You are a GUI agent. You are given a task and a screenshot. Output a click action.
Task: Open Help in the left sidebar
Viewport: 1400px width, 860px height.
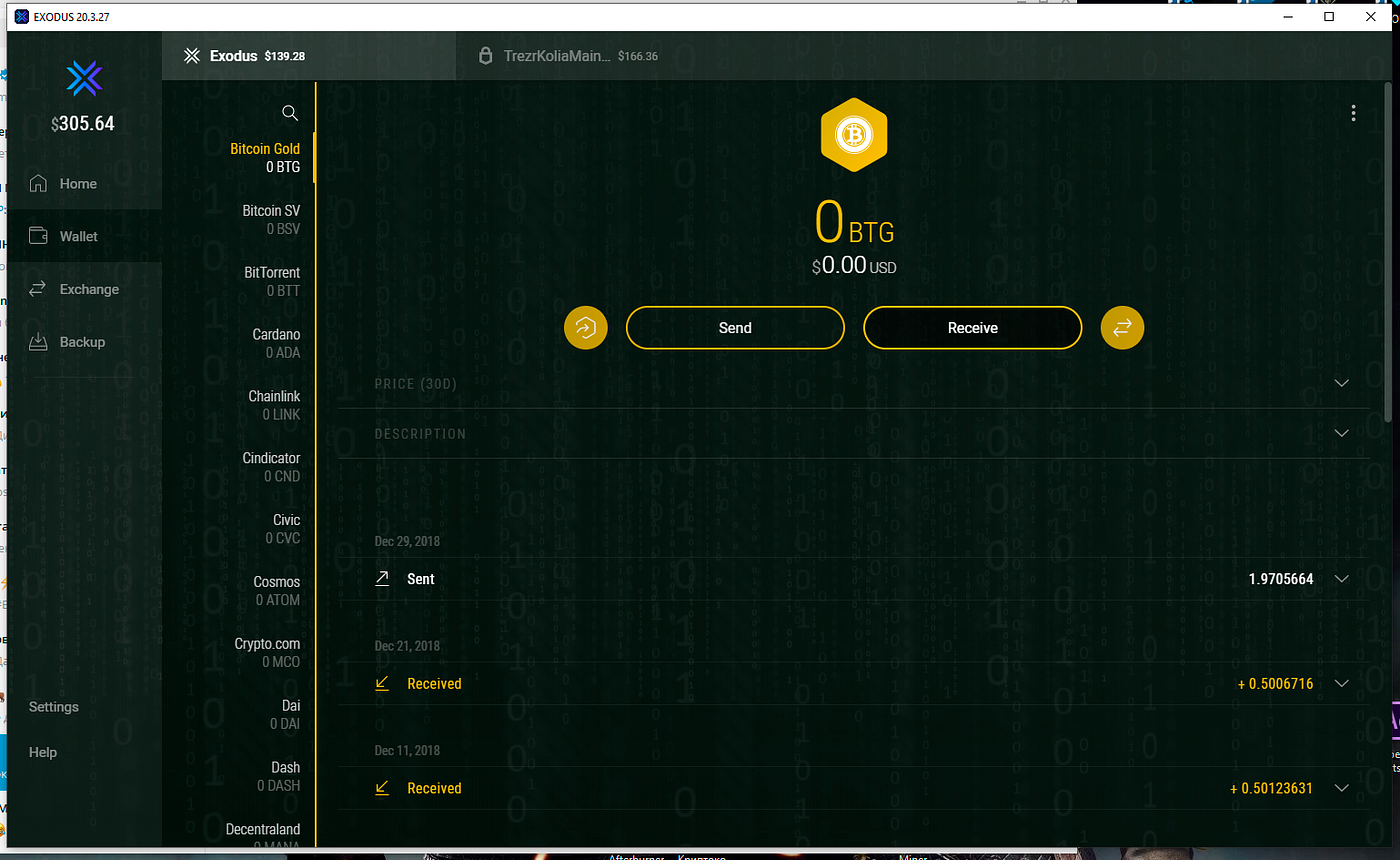coord(43,752)
